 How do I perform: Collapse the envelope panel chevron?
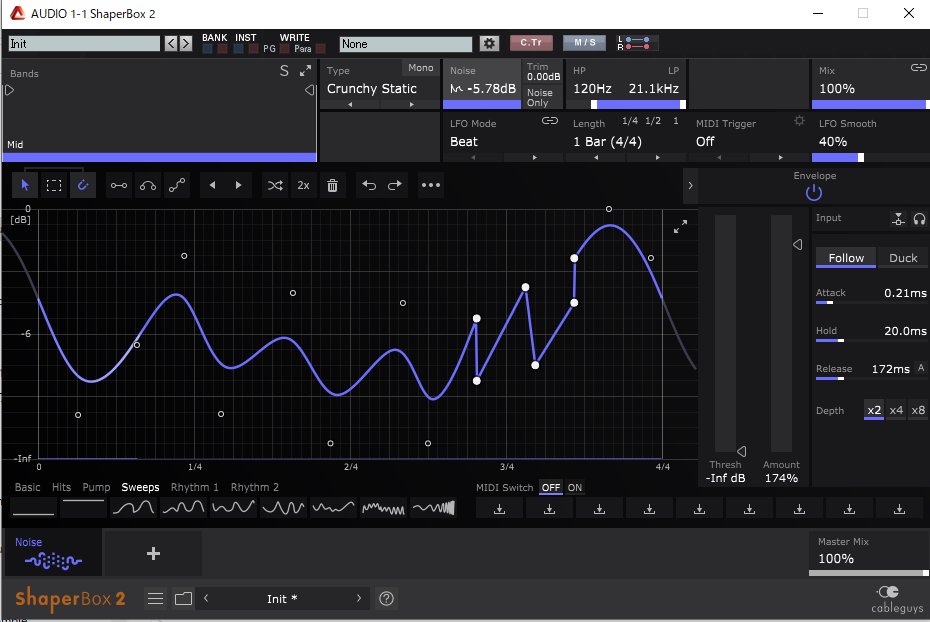(690, 186)
